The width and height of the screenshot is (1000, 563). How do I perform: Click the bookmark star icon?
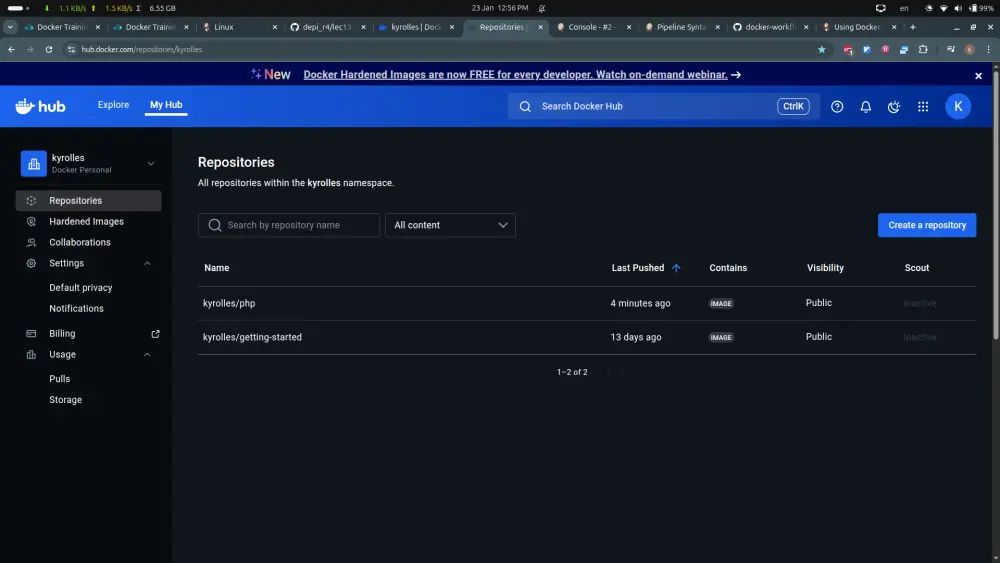(821, 49)
